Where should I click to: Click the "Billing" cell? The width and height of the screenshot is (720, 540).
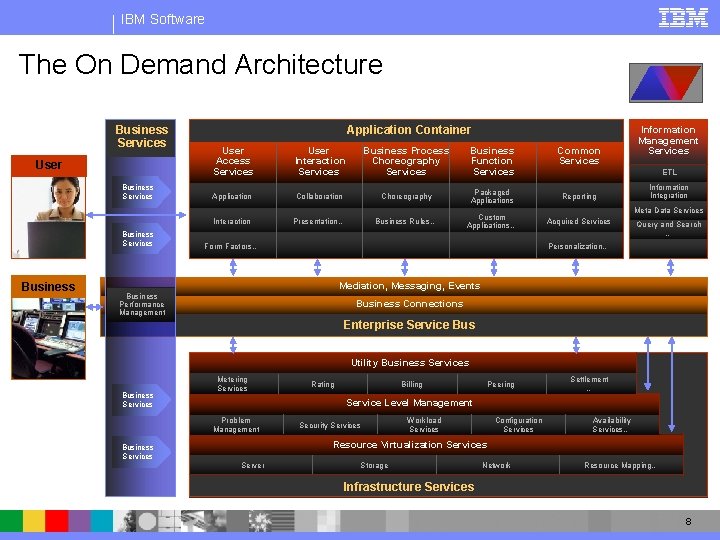[412, 383]
